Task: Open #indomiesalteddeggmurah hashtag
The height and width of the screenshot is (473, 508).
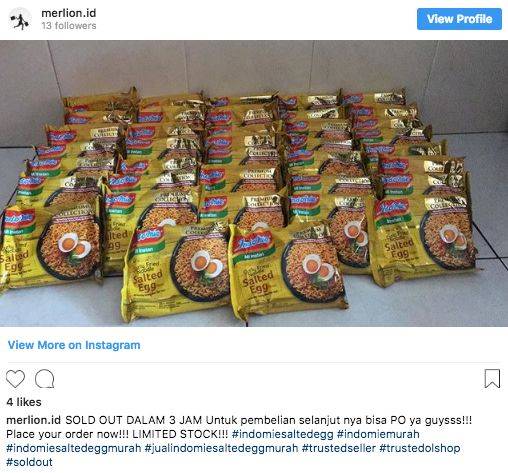Action: coord(74,448)
